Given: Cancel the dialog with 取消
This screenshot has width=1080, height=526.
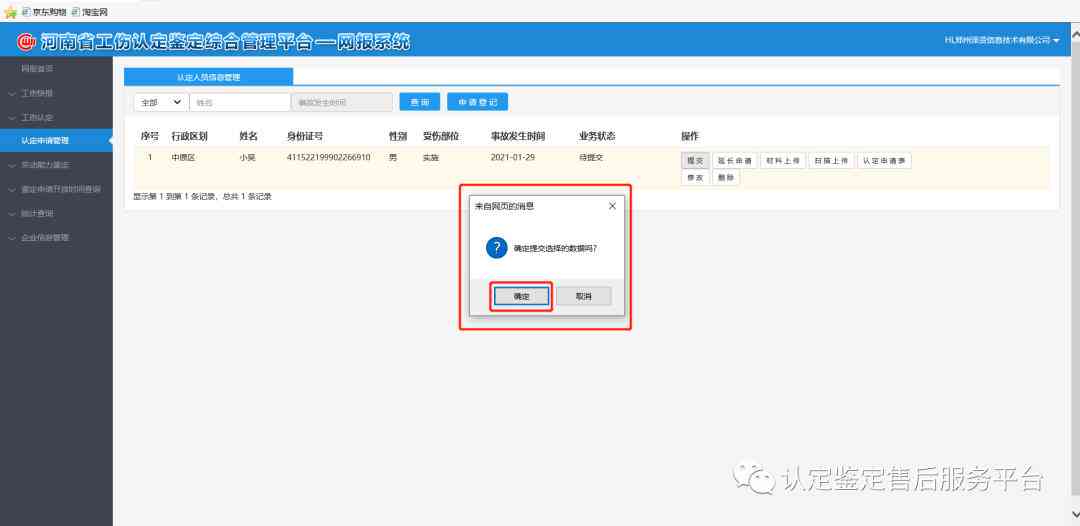Looking at the screenshot, I should [583, 296].
